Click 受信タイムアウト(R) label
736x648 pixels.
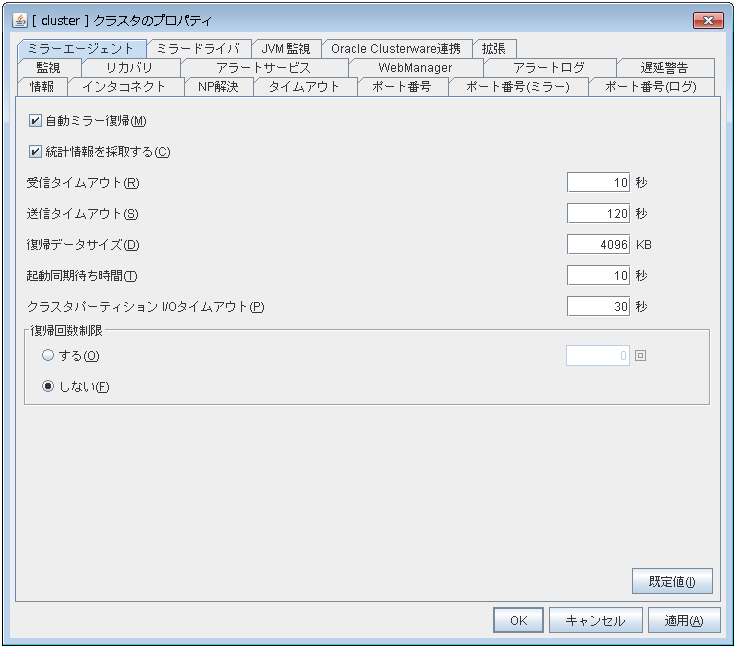click(83, 183)
